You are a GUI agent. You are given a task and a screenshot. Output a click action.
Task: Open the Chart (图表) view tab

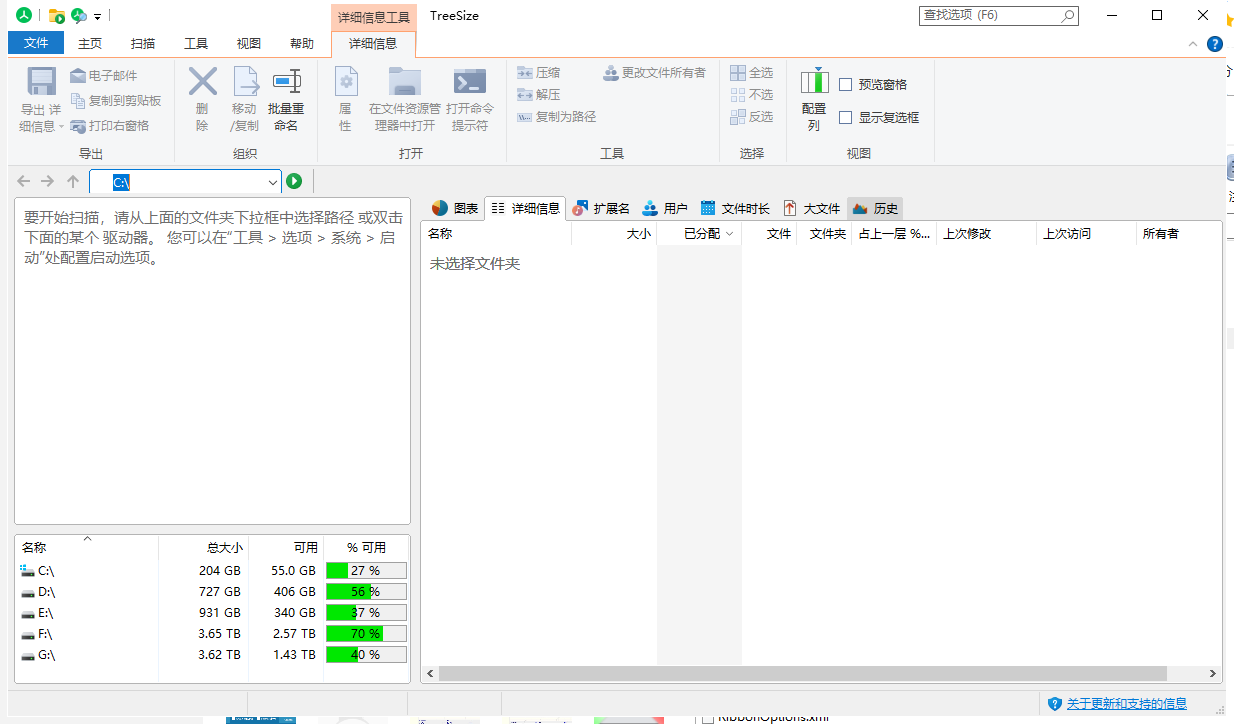pyautogui.click(x=455, y=208)
